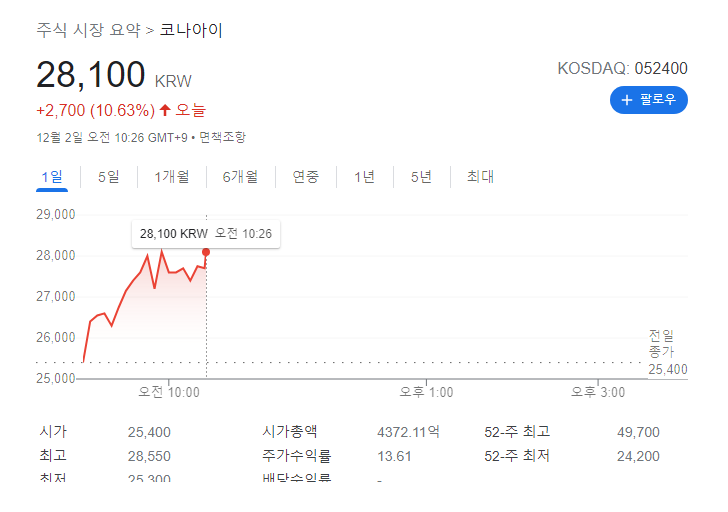Image resolution: width=728 pixels, height=512 pixels.
Task: Click the red data point on the chart
Action: pyautogui.click(x=206, y=252)
